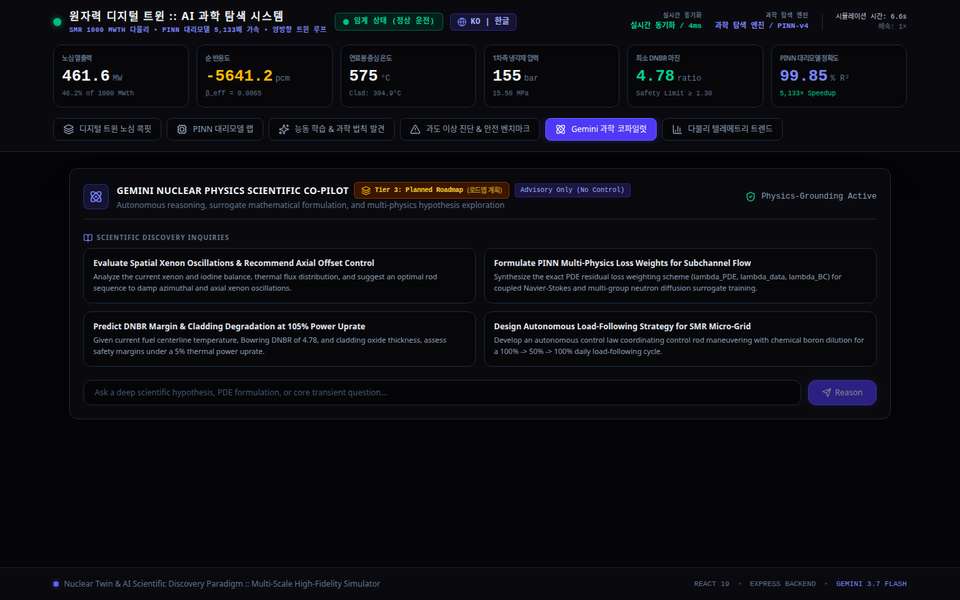
Task: Choose Design Autonomous Load-Following Strategy card
Action: click(680, 339)
